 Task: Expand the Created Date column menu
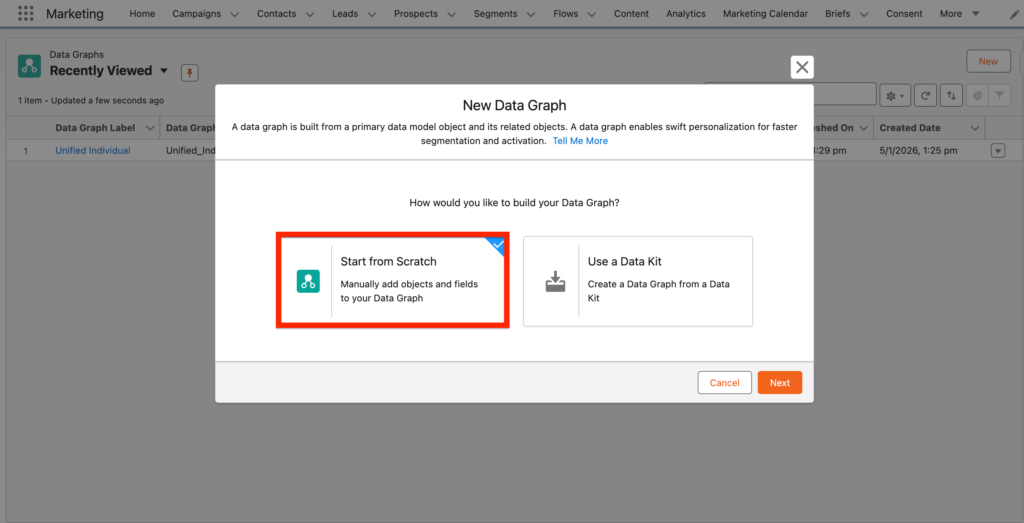pos(975,128)
